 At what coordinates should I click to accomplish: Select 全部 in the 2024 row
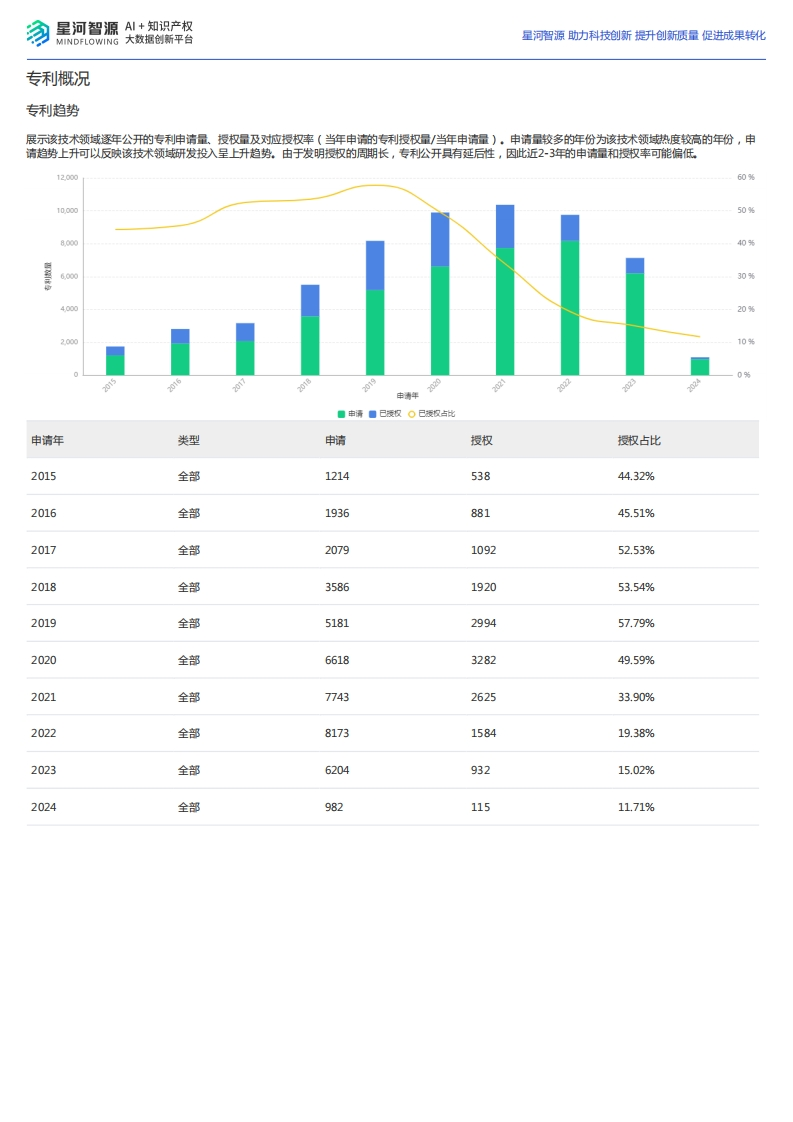pos(189,807)
